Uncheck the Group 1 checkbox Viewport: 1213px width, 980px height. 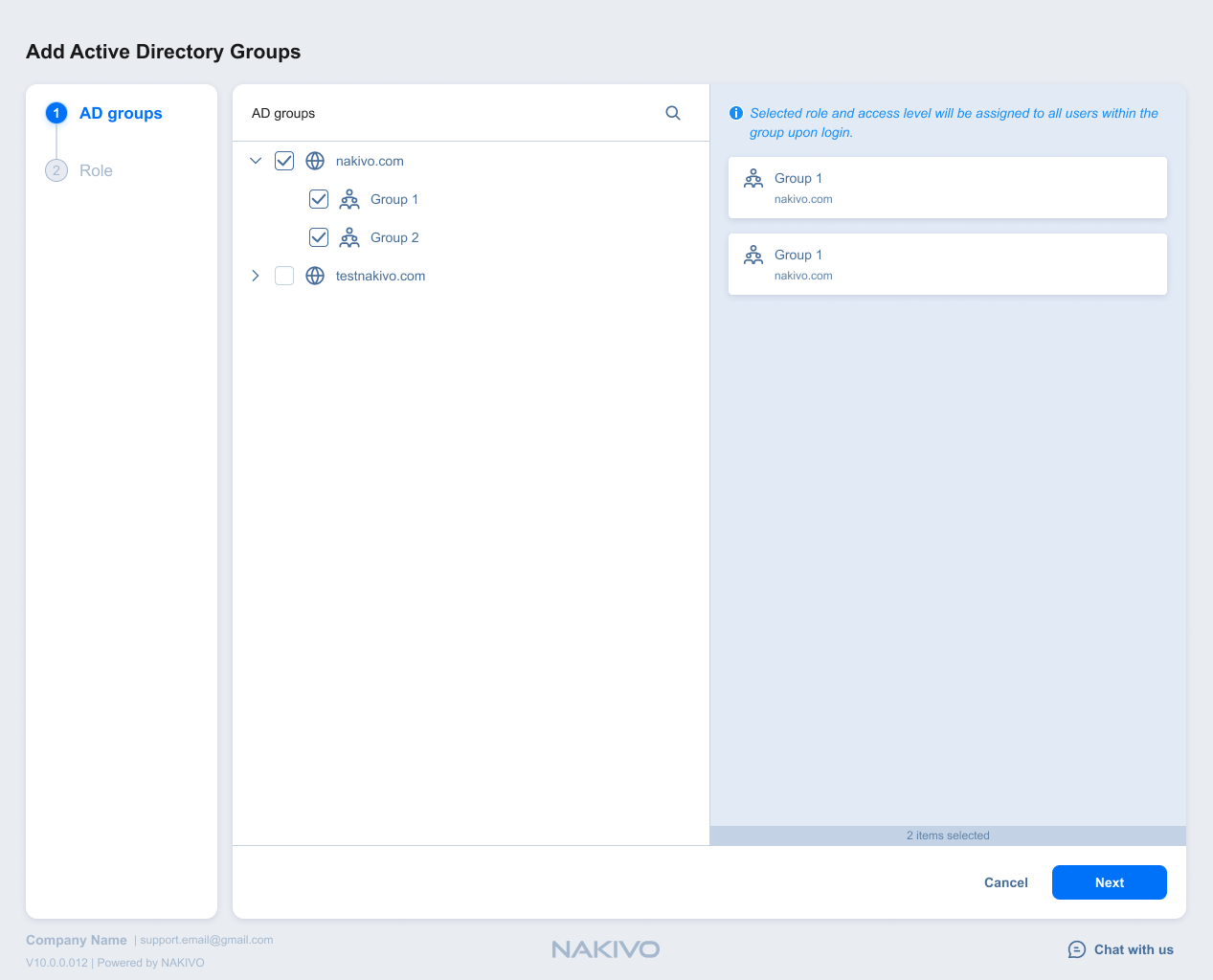pos(319,198)
